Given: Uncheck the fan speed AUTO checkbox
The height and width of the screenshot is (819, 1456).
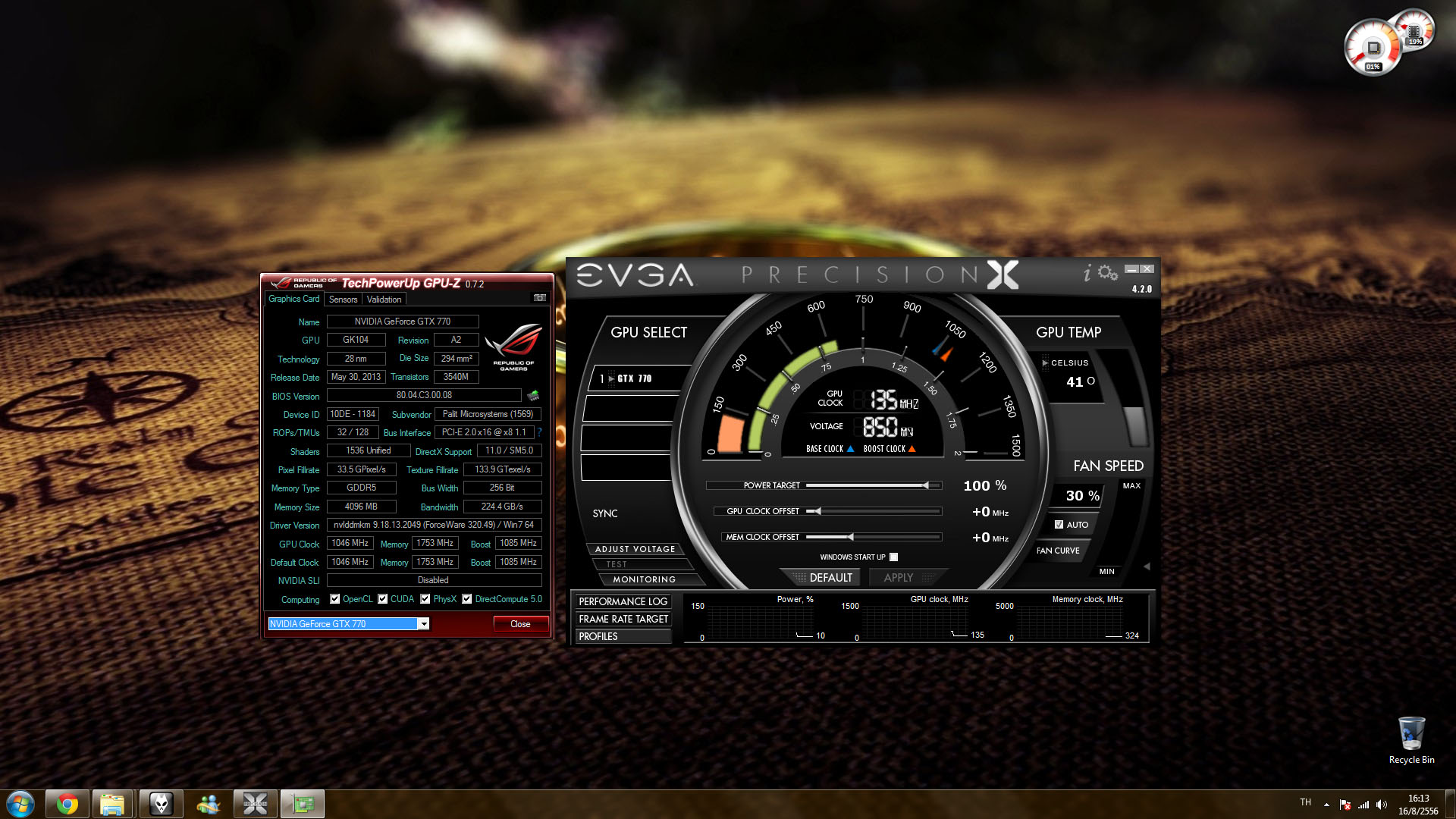Looking at the screenshot, I should (x=1059, y=524).
